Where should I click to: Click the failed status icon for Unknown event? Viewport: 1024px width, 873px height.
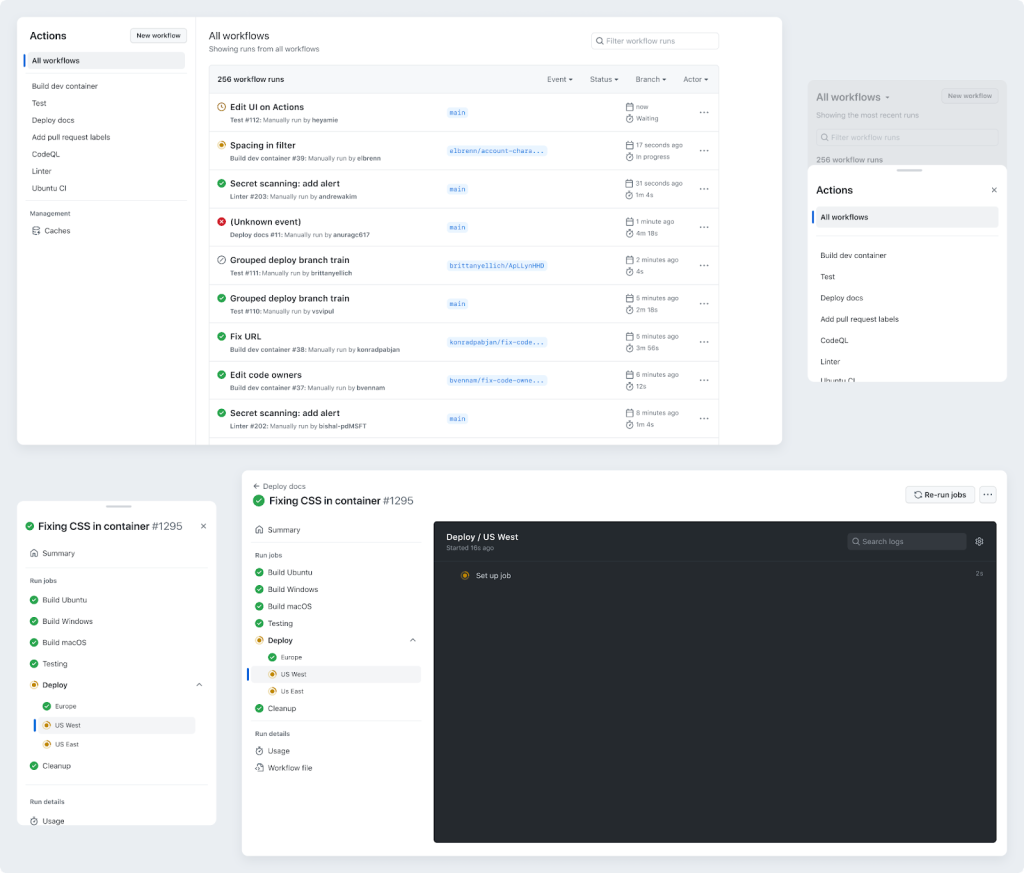click(x=221, y=222)
